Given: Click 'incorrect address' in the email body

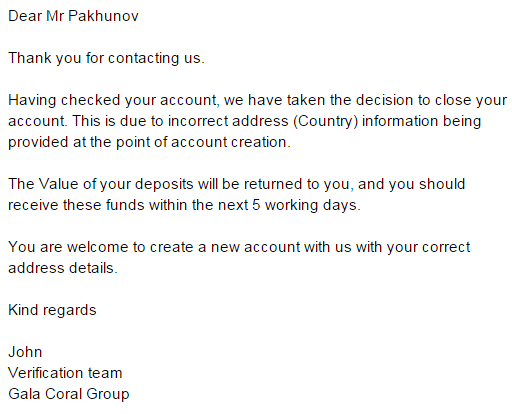Looking at the screenshot, I should point(228,121).
